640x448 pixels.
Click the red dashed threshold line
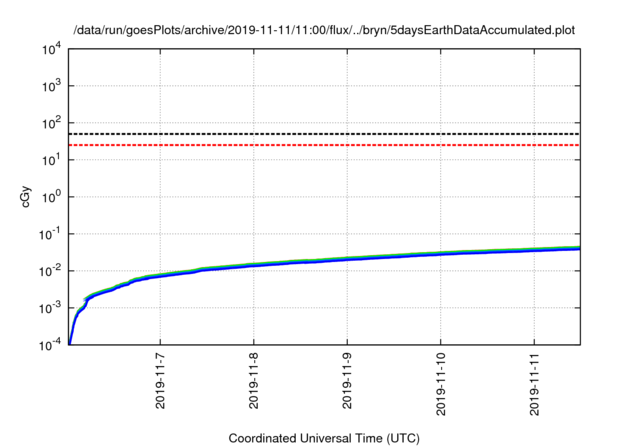pyautogui.click(x=324, y=145)
